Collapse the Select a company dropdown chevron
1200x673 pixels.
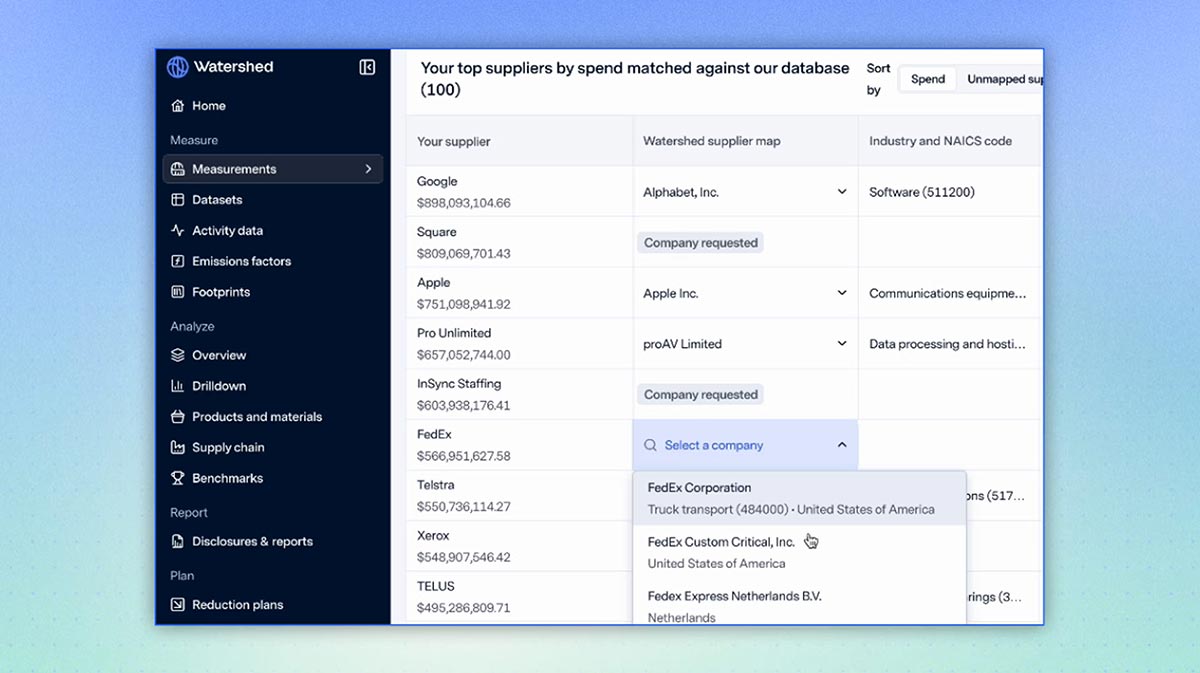pyautogui.click(x=842, y=445)
